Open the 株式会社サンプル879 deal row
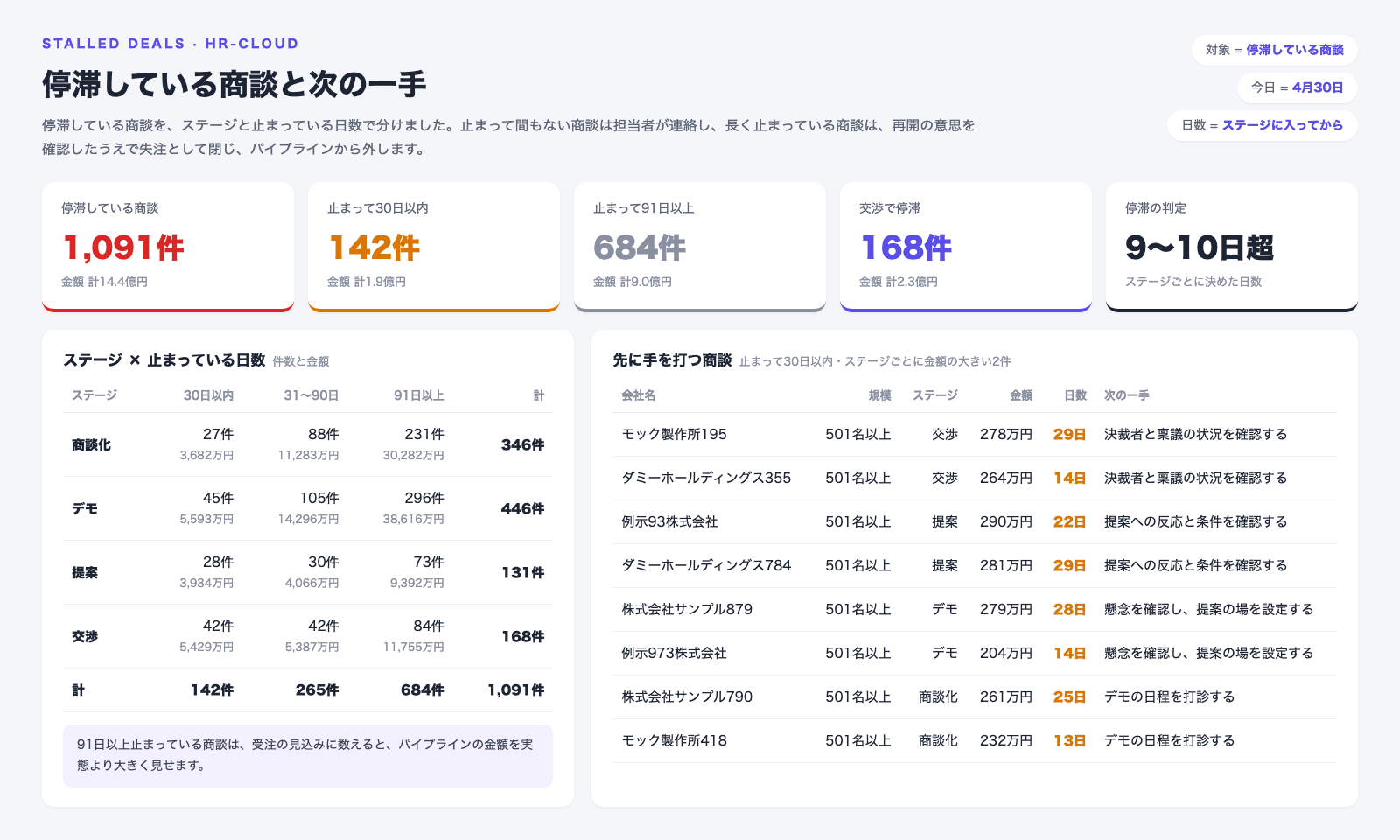The width and height of the screenshot is (1400, 840). [975, 609]
